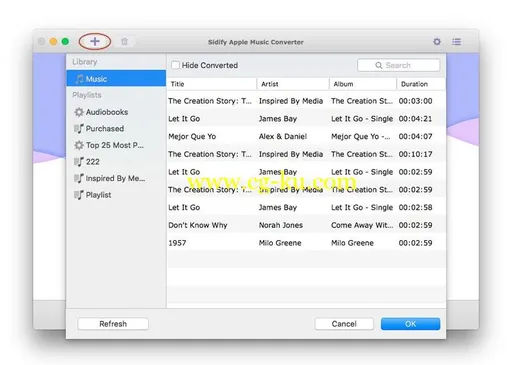Click the playlist icon beside 222
Image resolution: width=512 pixels, height=365 pixels.
point(79,162)
